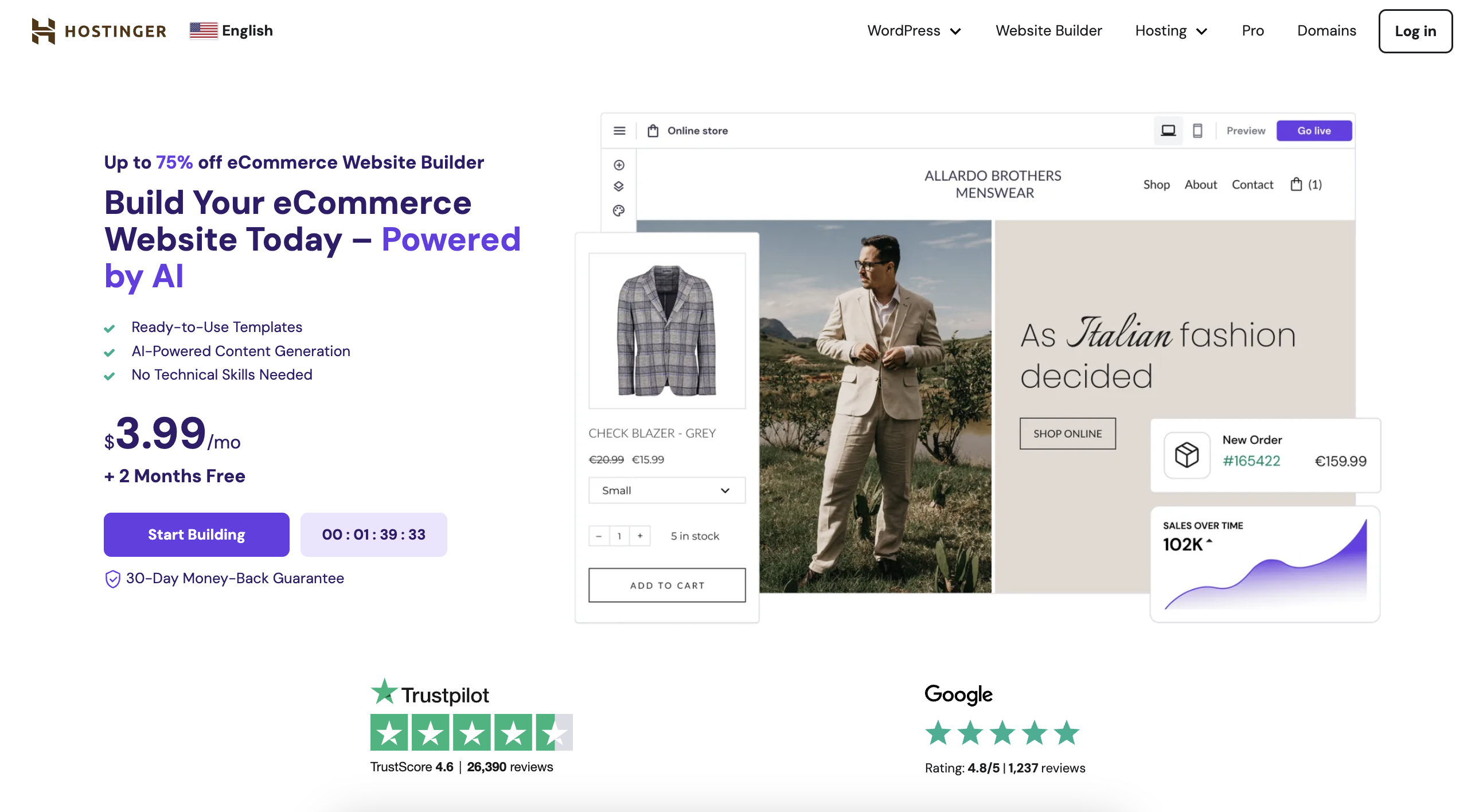Click the 75% discount headline text

click(294, 162)
